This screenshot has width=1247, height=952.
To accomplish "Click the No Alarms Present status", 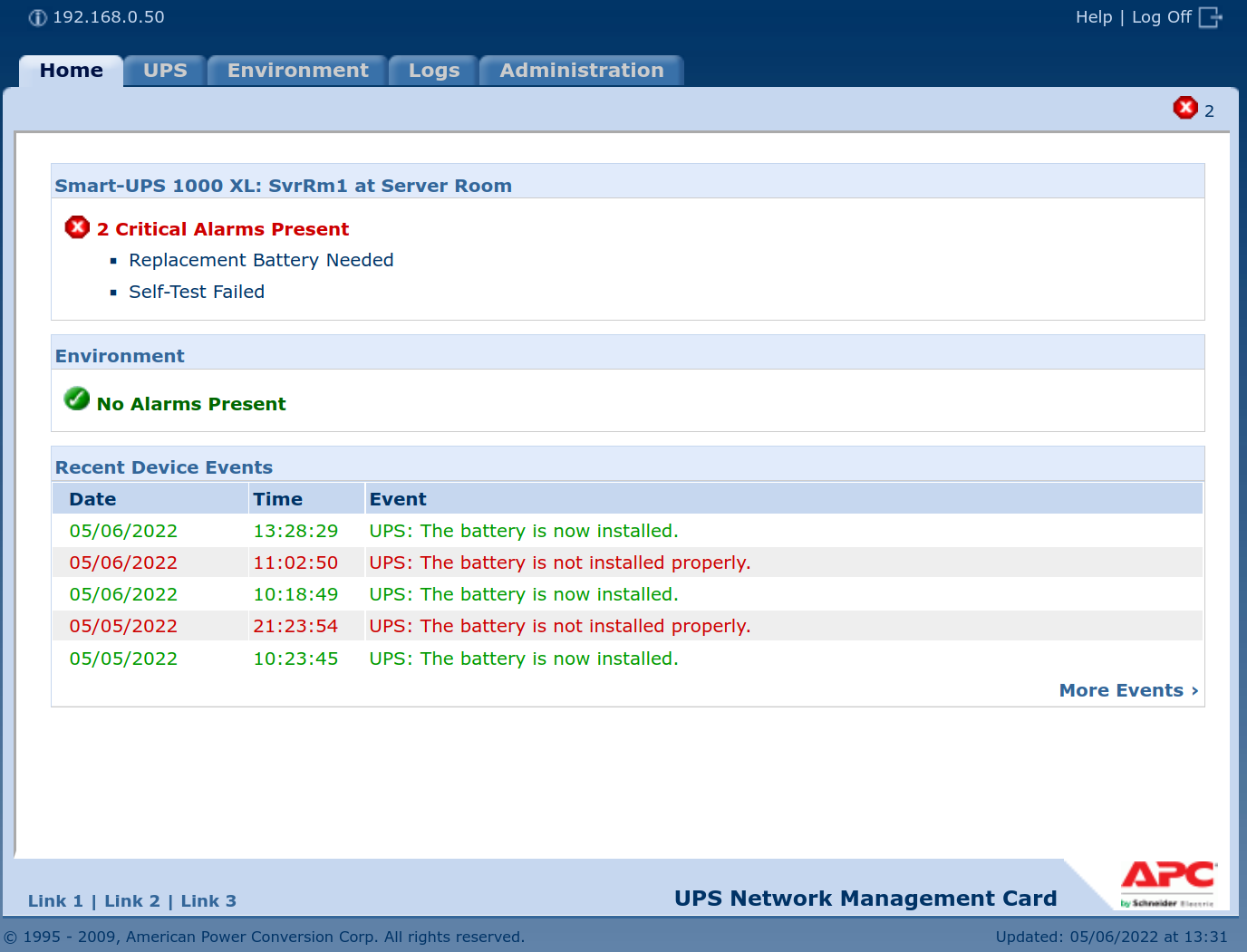I will pos(191,404).
